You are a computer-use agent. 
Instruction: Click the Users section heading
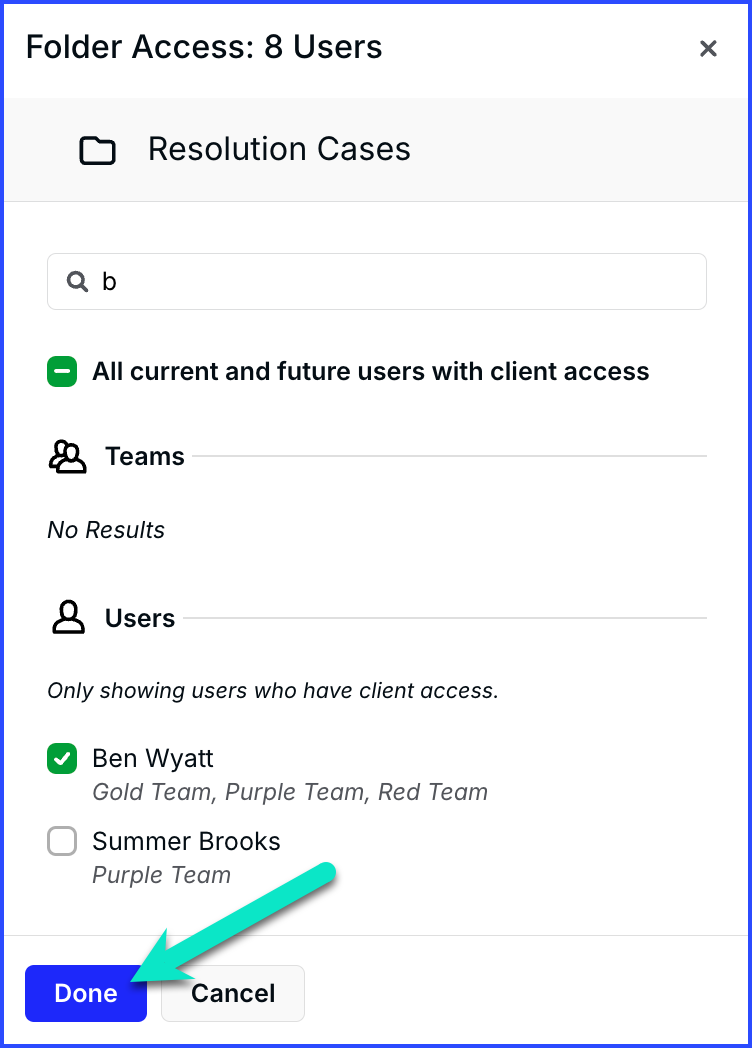pos(140,618)
